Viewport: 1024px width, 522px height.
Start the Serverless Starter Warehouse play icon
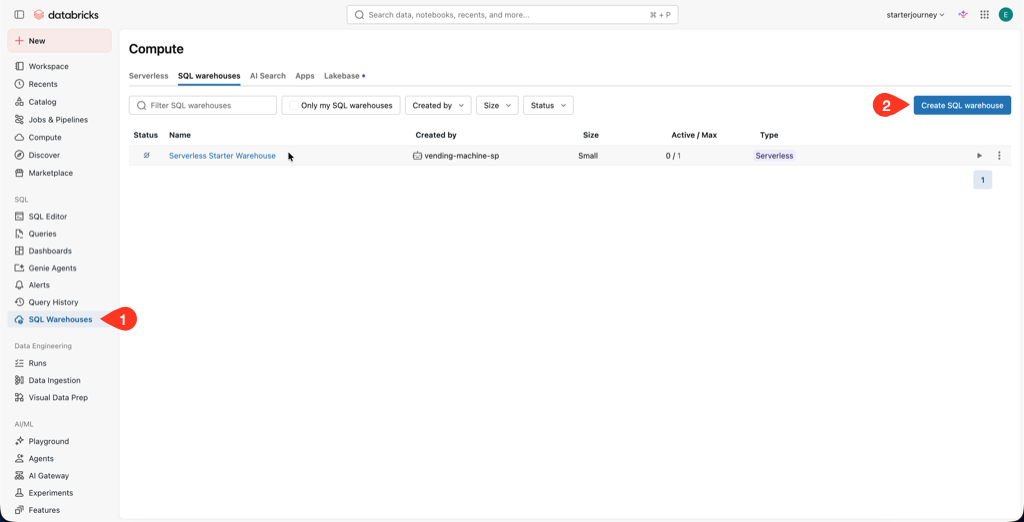[x=980, y=155]
